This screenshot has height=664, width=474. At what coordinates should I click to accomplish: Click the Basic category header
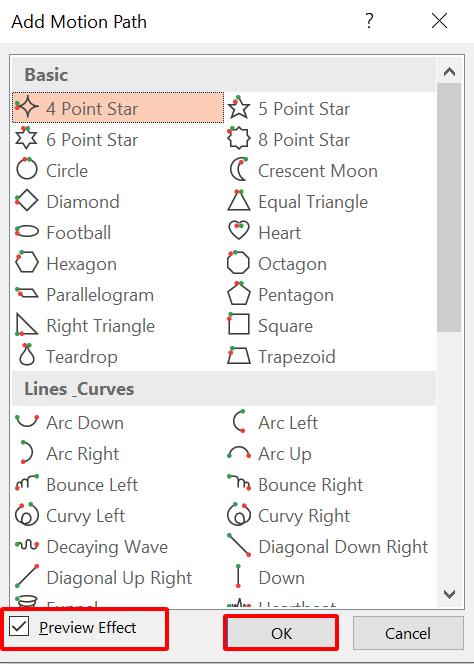pyautogui.click(x=224, y=75)
